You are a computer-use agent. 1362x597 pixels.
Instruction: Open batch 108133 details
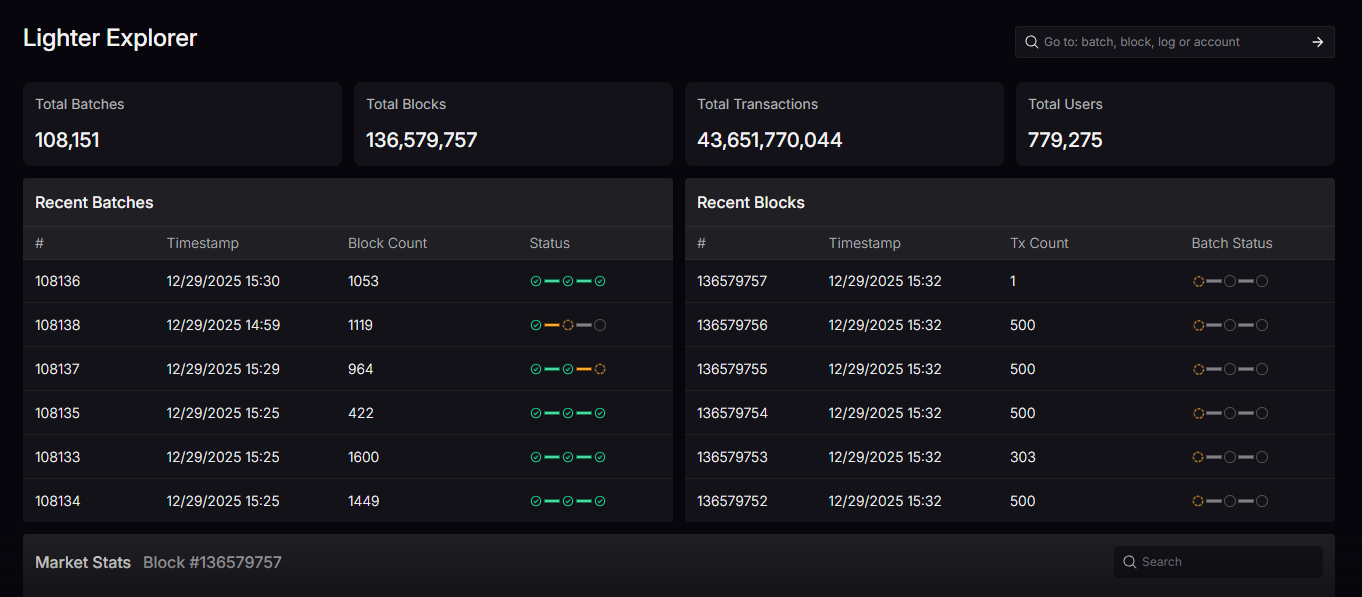pos(57,457)
